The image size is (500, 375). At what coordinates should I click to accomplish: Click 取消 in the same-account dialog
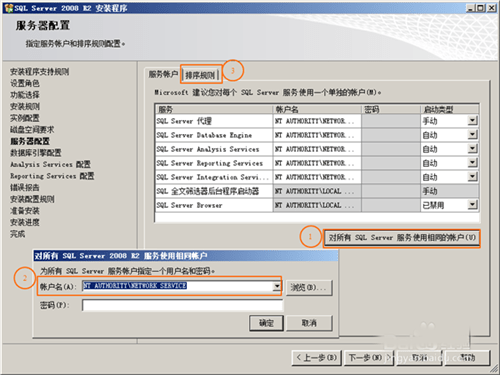[309, 323]
